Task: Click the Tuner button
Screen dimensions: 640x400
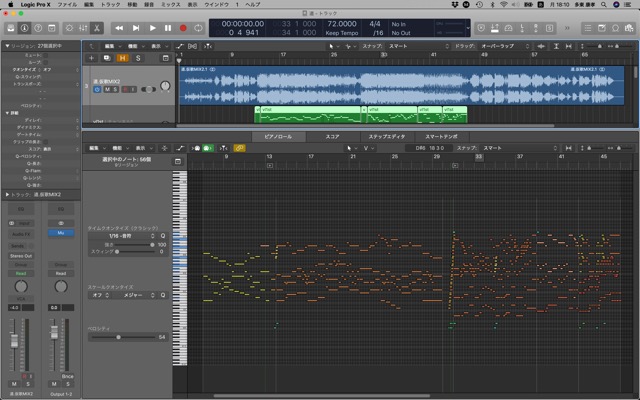Action: pyautogui.click(x=495, y=28)
